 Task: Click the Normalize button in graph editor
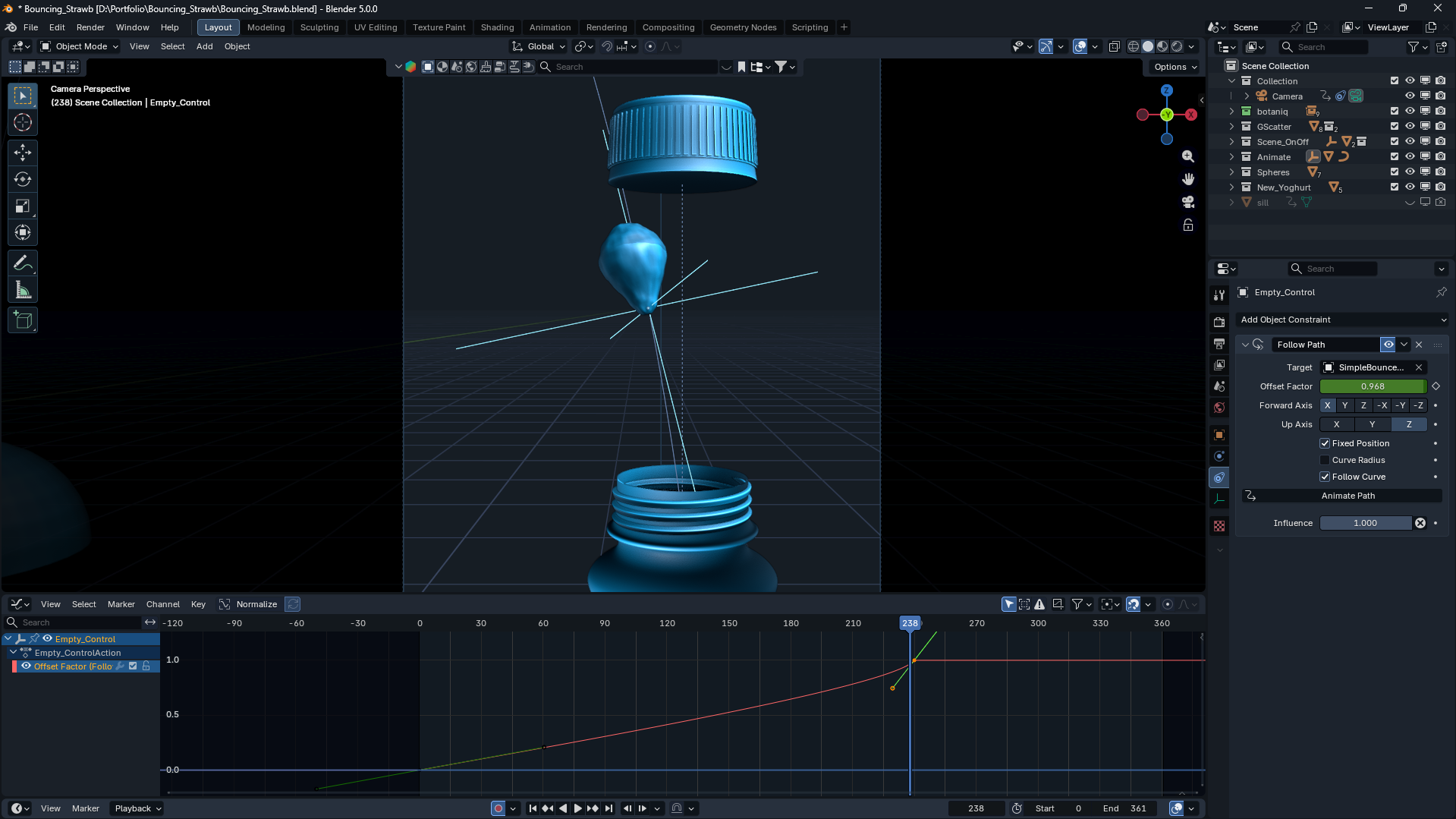pyautogui.click(x=256, y=604)
